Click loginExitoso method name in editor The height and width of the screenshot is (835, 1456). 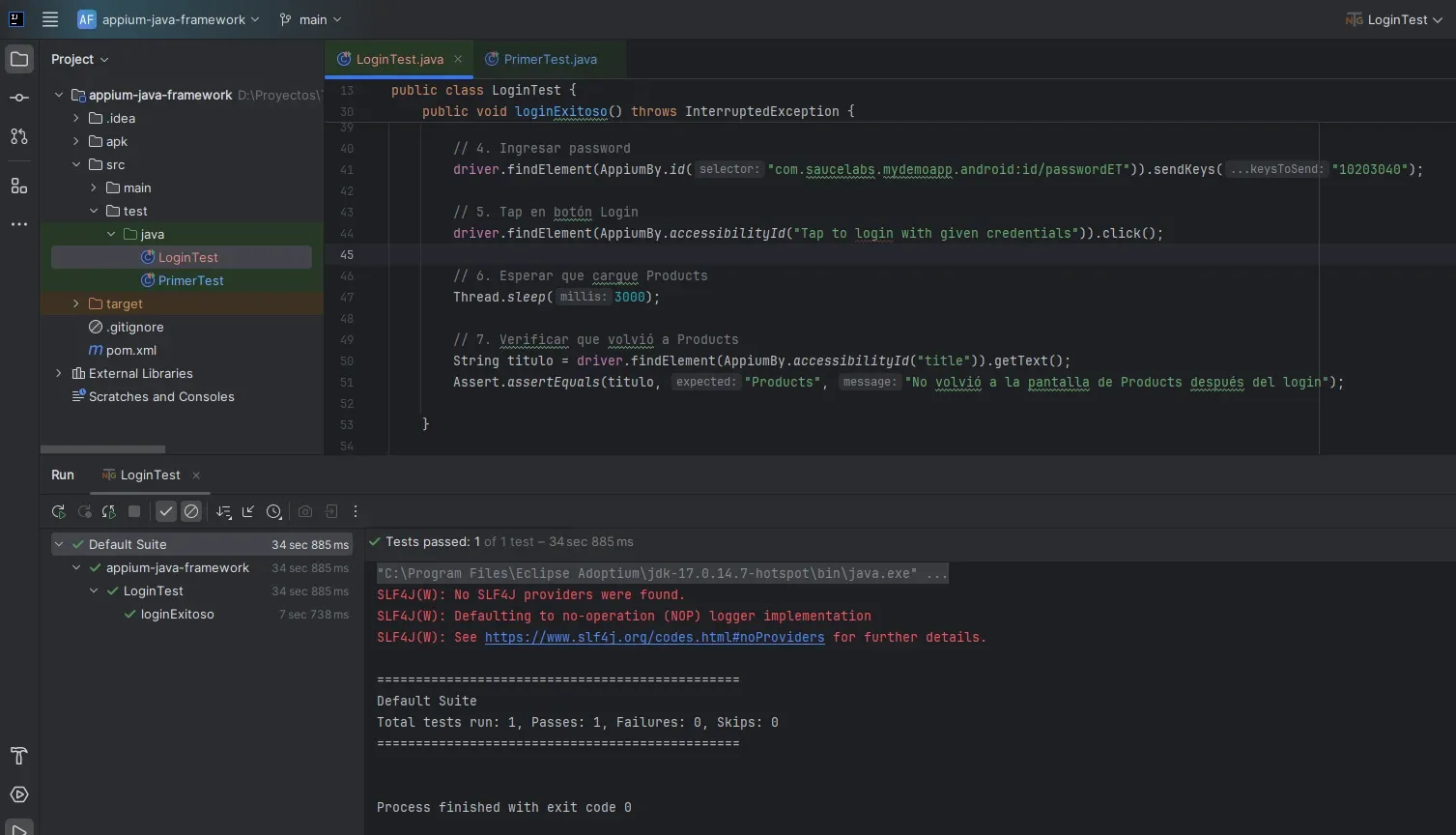[x=561, y=111]
